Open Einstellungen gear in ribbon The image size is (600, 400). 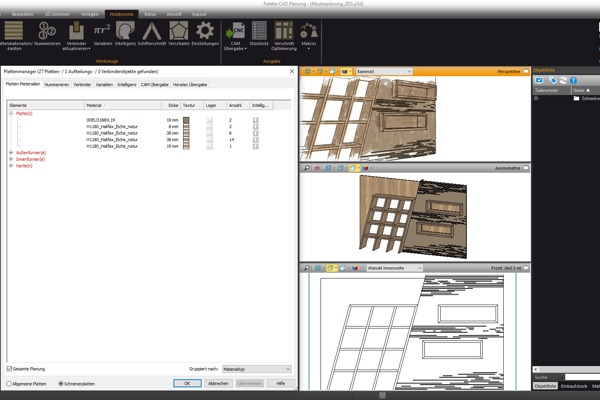(x=205, y=34)
